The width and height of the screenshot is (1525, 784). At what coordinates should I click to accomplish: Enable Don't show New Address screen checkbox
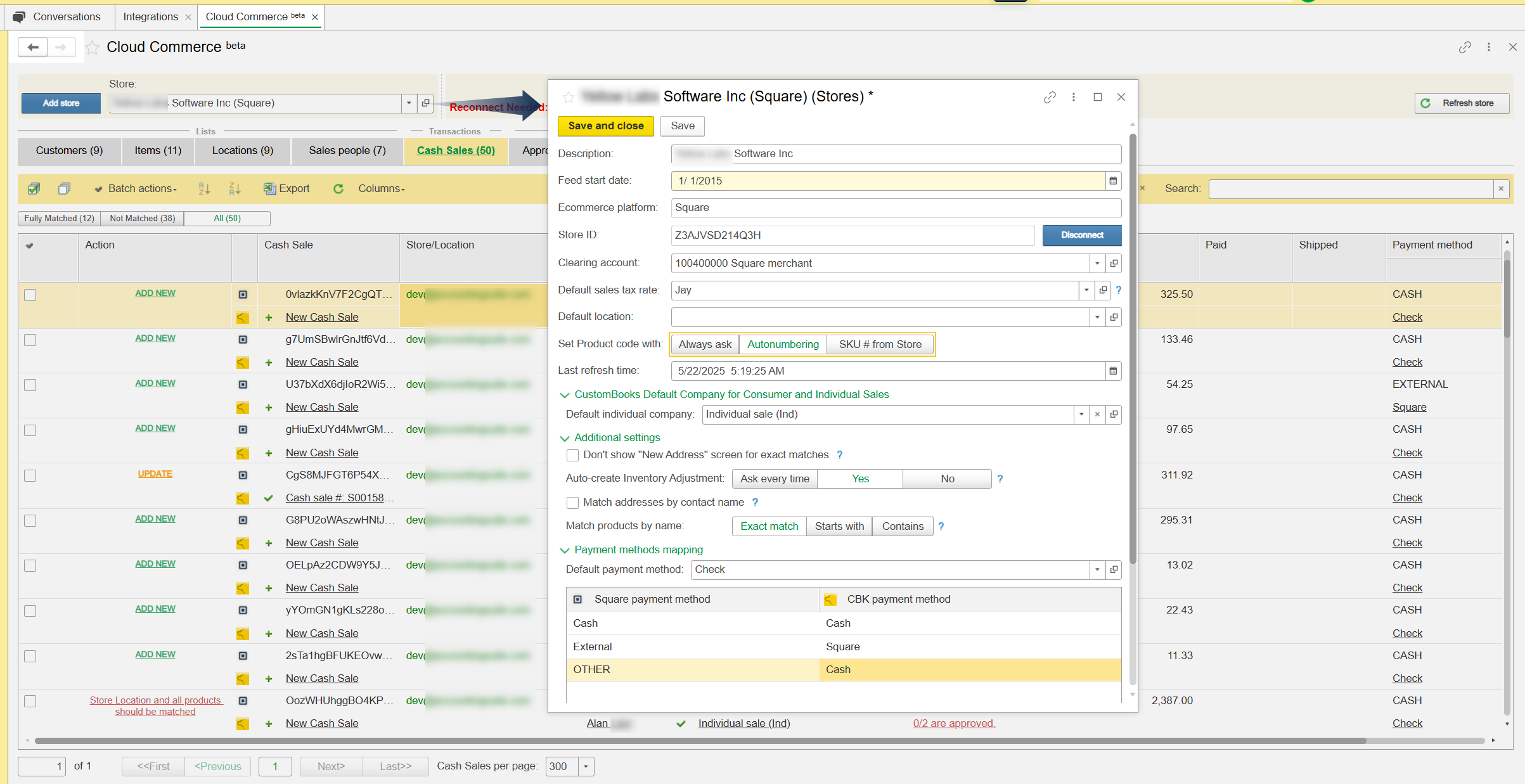573,455
